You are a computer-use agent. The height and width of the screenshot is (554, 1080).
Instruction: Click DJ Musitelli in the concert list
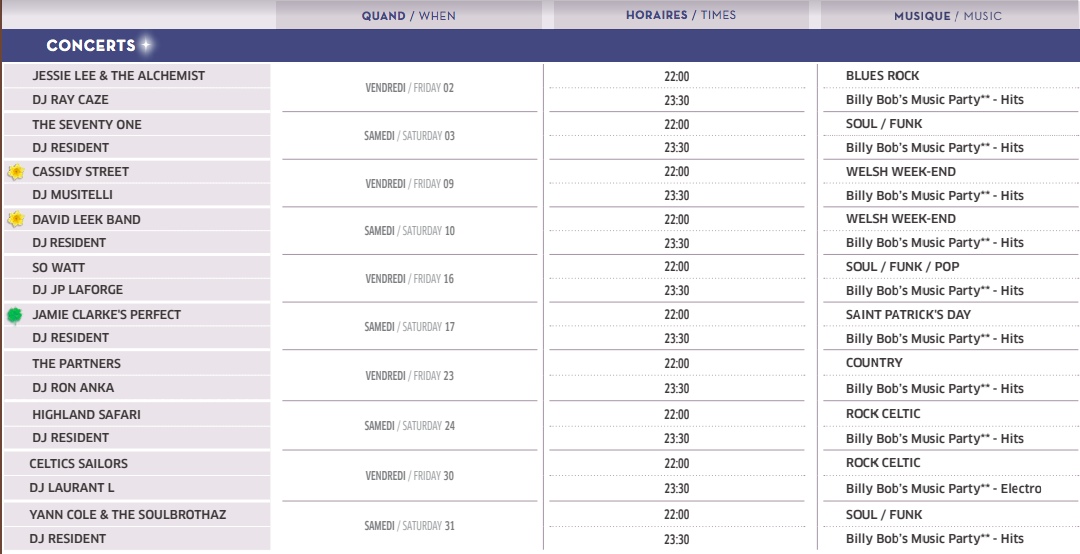136,195
